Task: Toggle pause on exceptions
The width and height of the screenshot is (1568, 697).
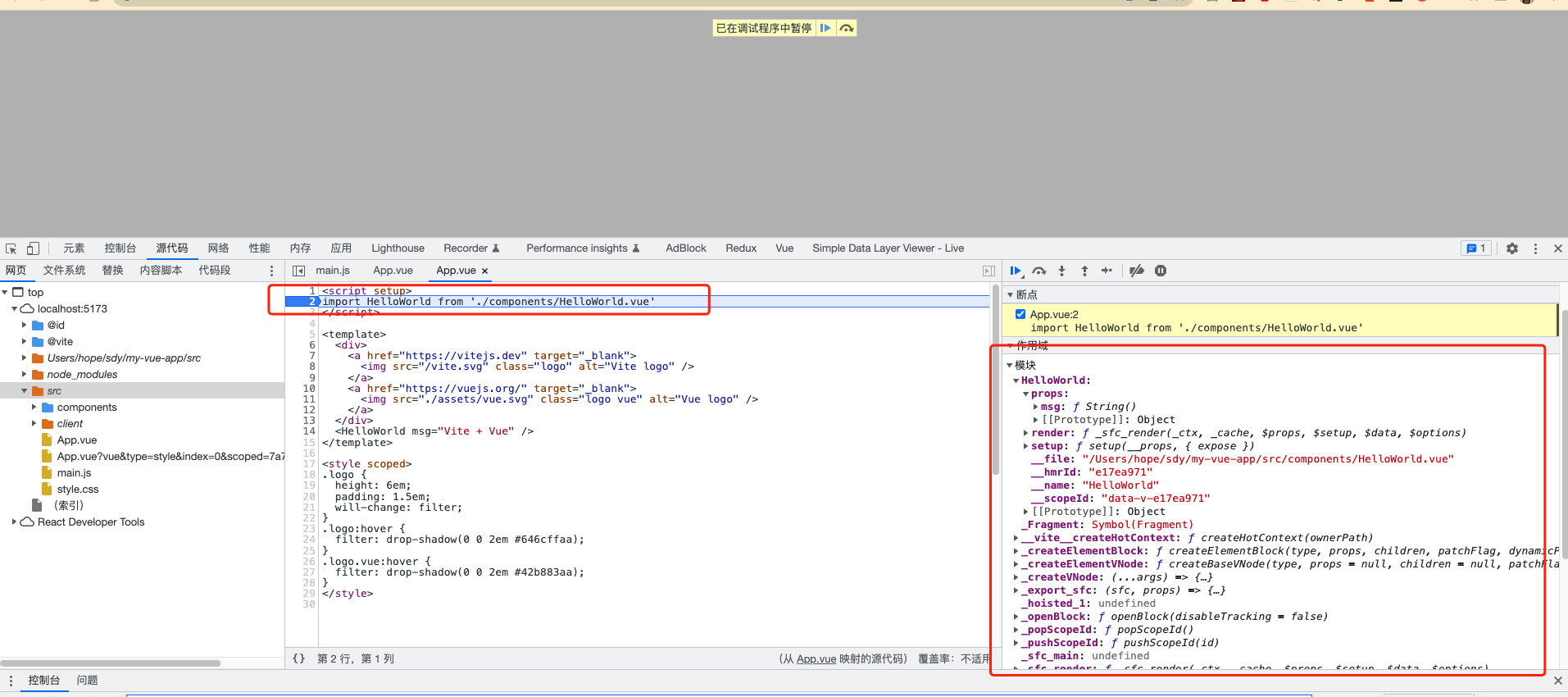Action: click(1161, 271)
